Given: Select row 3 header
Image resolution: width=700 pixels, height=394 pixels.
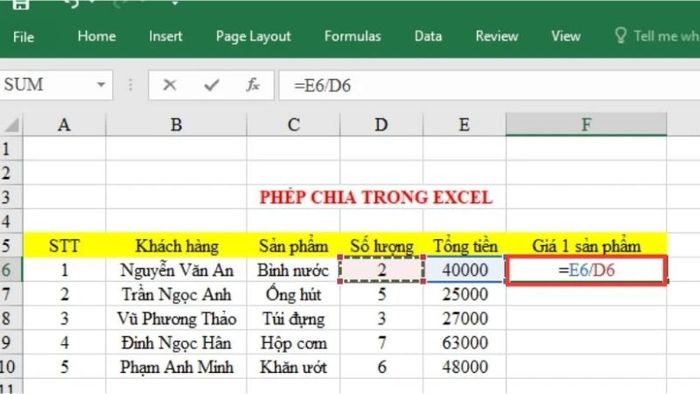Looking at the screenshot, I should [11, 197].
